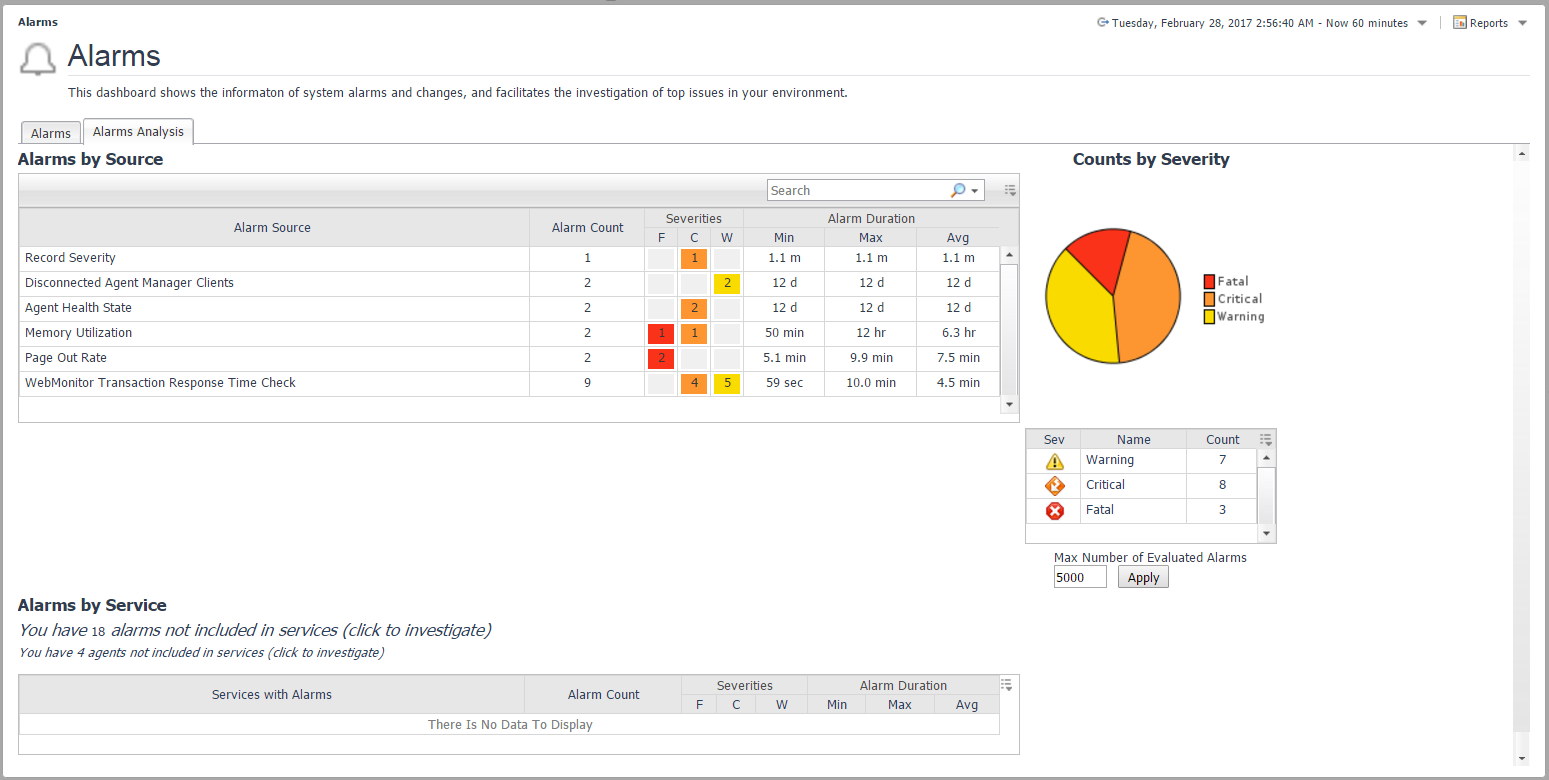Click agents not included in services link

[201, 652]
